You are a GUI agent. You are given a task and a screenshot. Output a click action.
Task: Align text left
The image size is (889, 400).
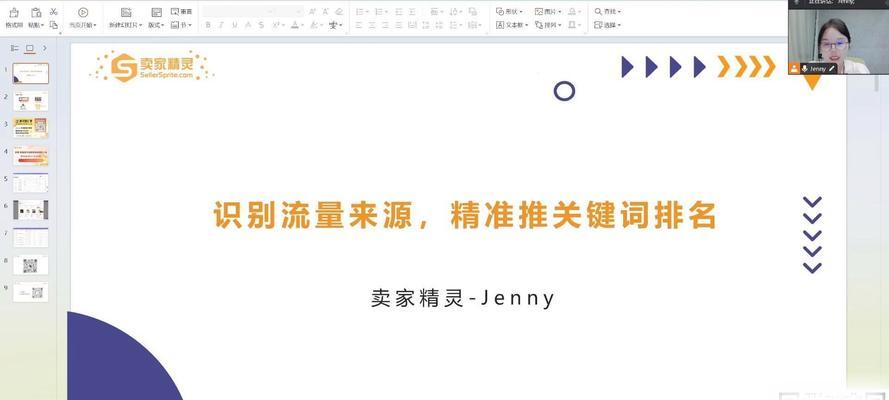point(359,25)
